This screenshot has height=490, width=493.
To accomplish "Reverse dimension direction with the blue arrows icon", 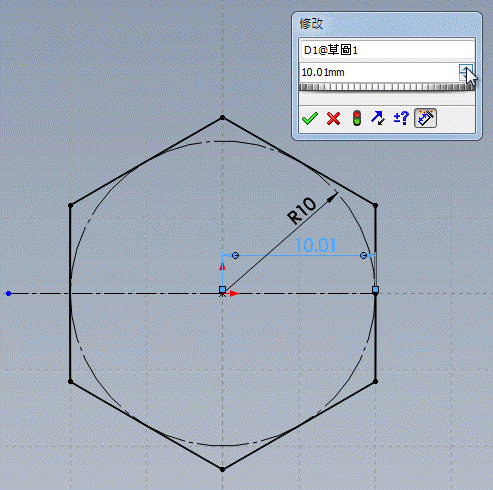I will [x=378, y=118].
